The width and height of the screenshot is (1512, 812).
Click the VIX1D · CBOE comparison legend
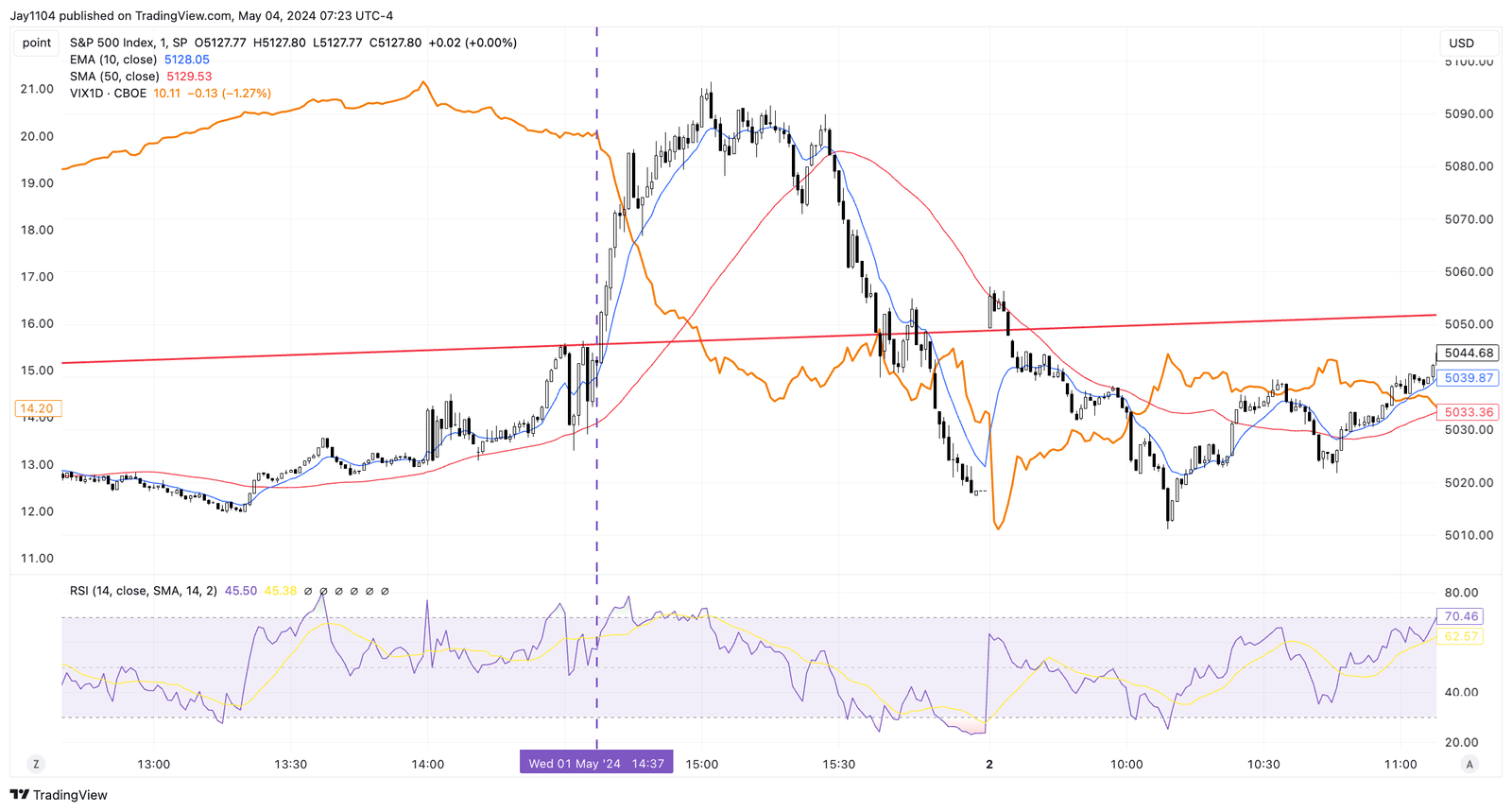pyautogui.click(x=108, y=94)
